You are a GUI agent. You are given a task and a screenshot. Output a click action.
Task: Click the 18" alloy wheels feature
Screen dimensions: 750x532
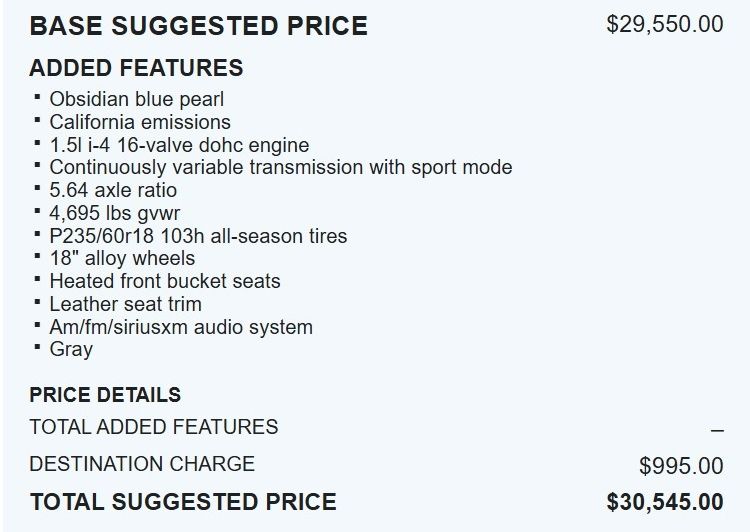(x=122, y=258)
